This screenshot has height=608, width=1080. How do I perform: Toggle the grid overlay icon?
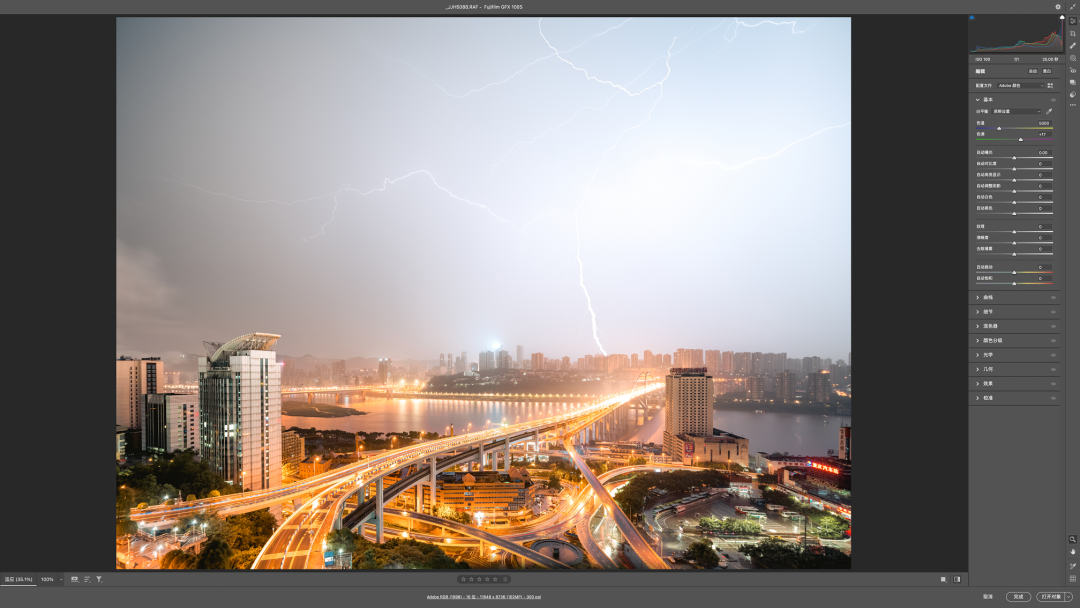1073,578
